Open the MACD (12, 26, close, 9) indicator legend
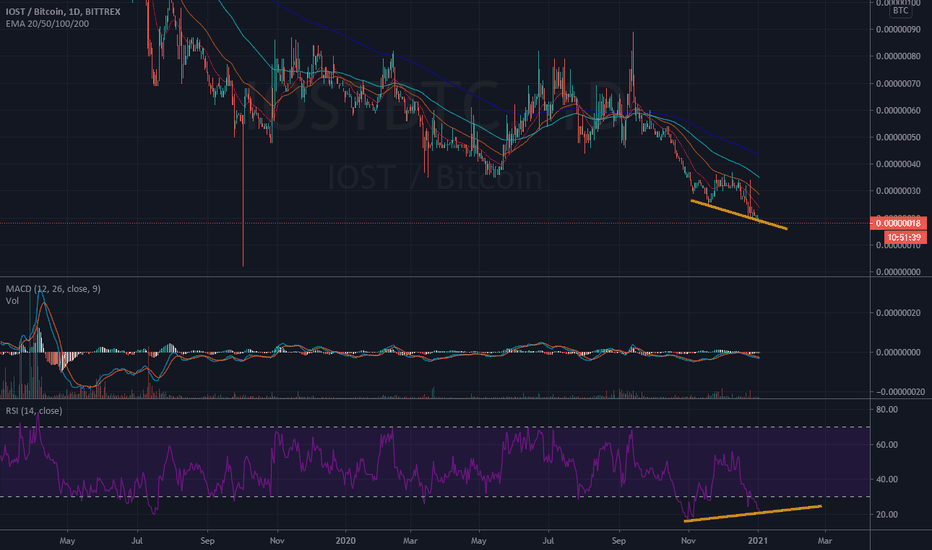The height and width of the screenshot is (550, 932). pos(53,289)
